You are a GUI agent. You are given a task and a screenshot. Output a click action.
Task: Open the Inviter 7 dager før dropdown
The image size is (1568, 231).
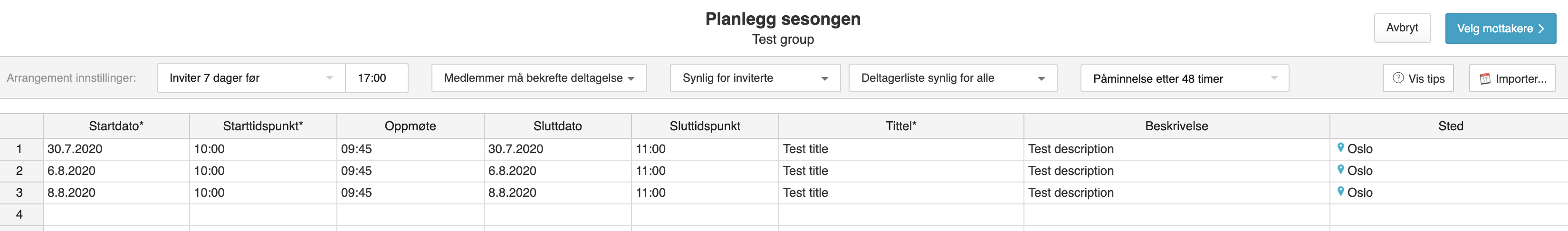click(x=251, y=78)
